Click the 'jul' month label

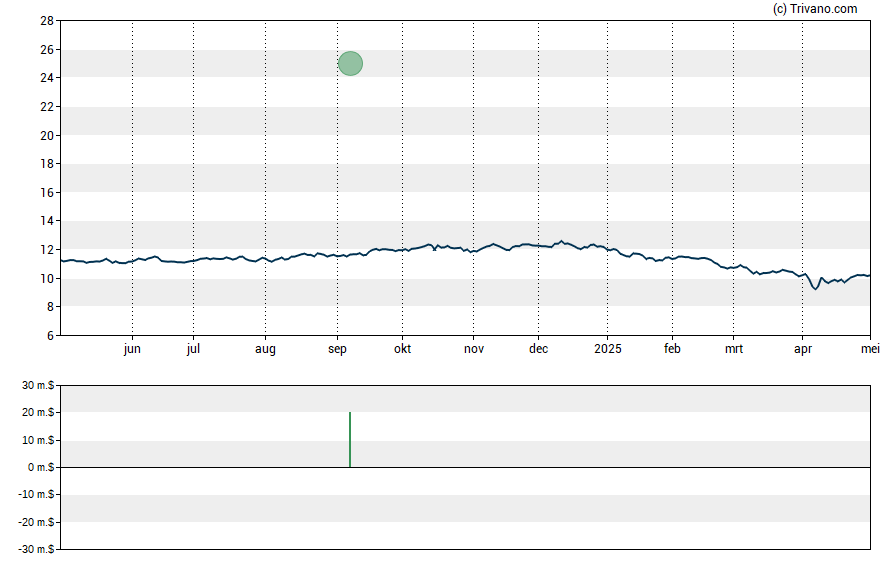click(x=193, y=349)
